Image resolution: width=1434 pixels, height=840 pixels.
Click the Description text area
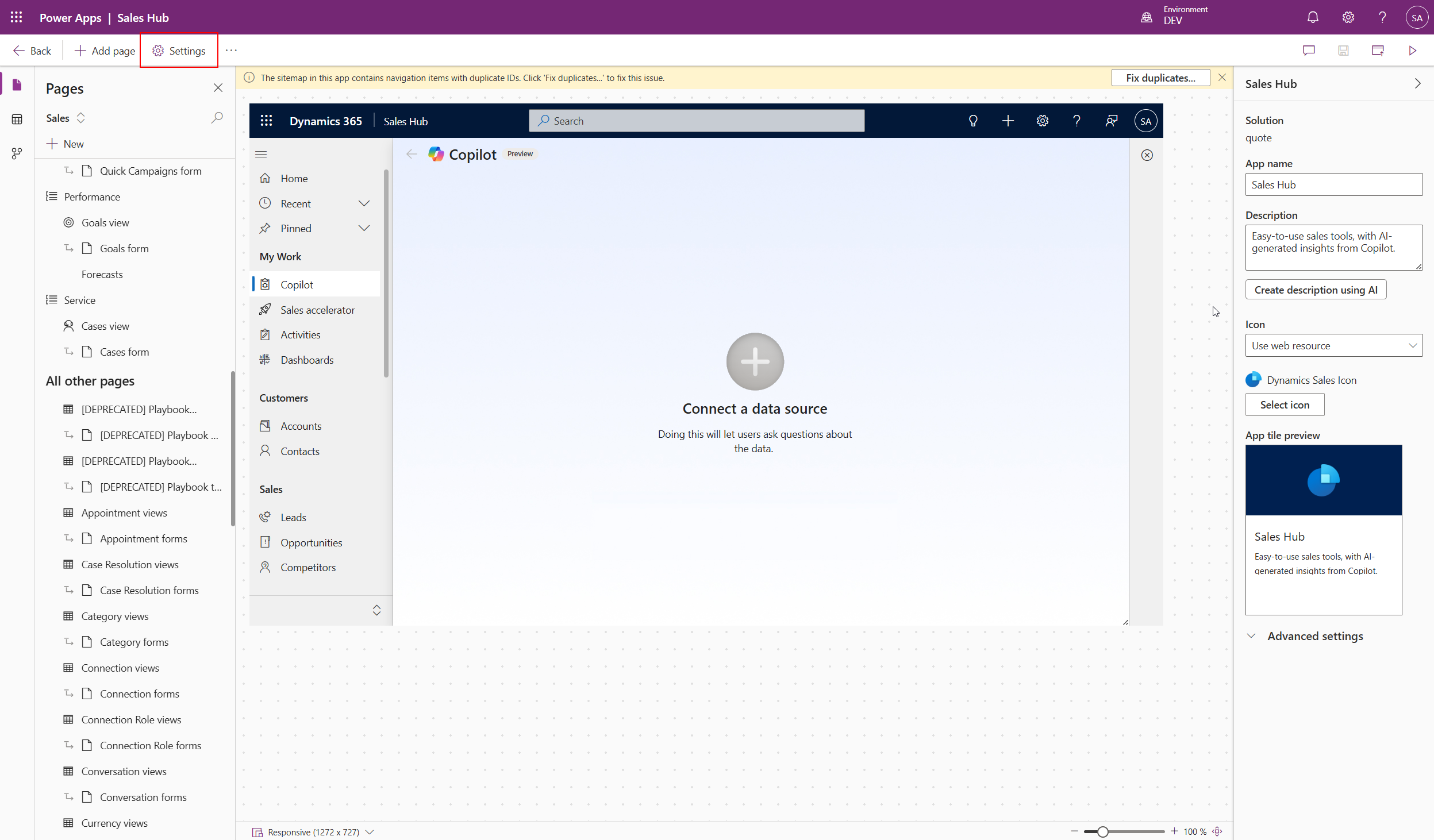[1333, 247]
